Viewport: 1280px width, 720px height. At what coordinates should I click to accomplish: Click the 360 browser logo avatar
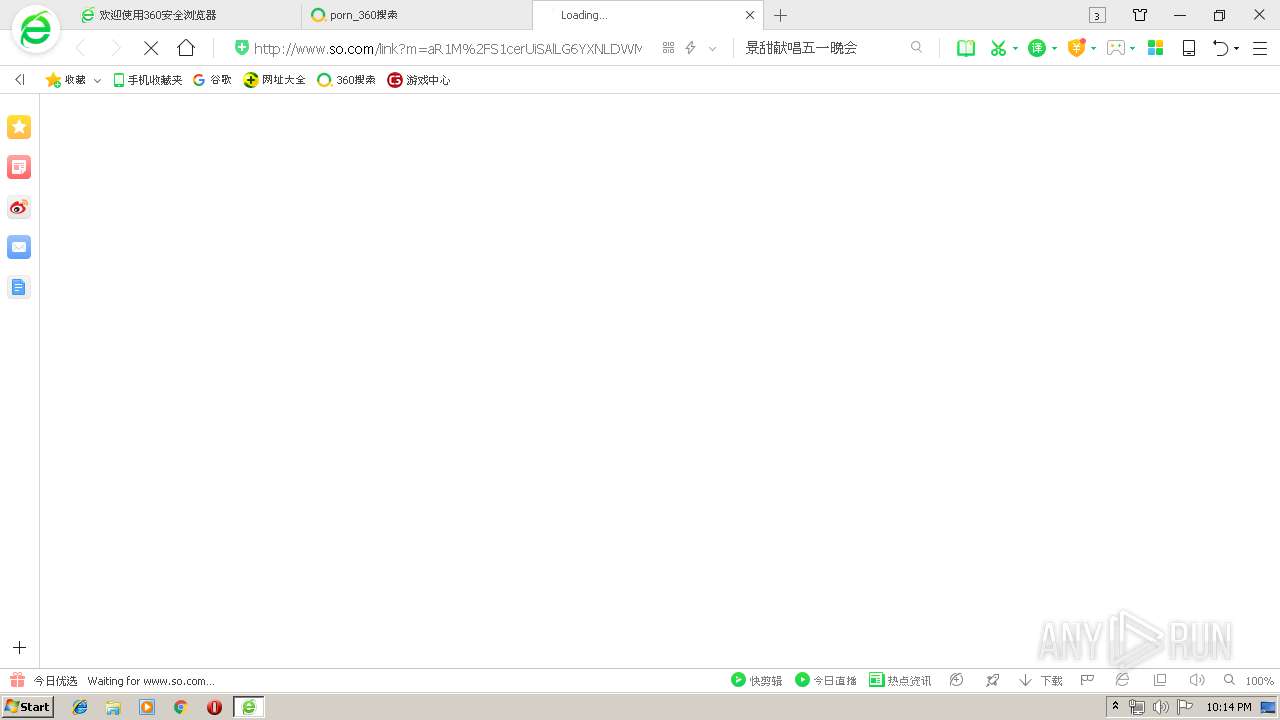coord(36,30)
